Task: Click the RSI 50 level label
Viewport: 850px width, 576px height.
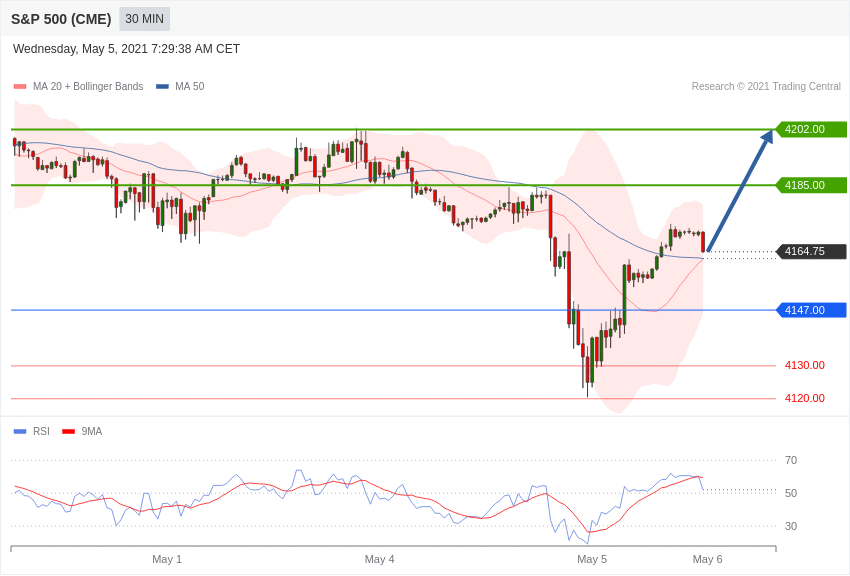Action: 791,493
